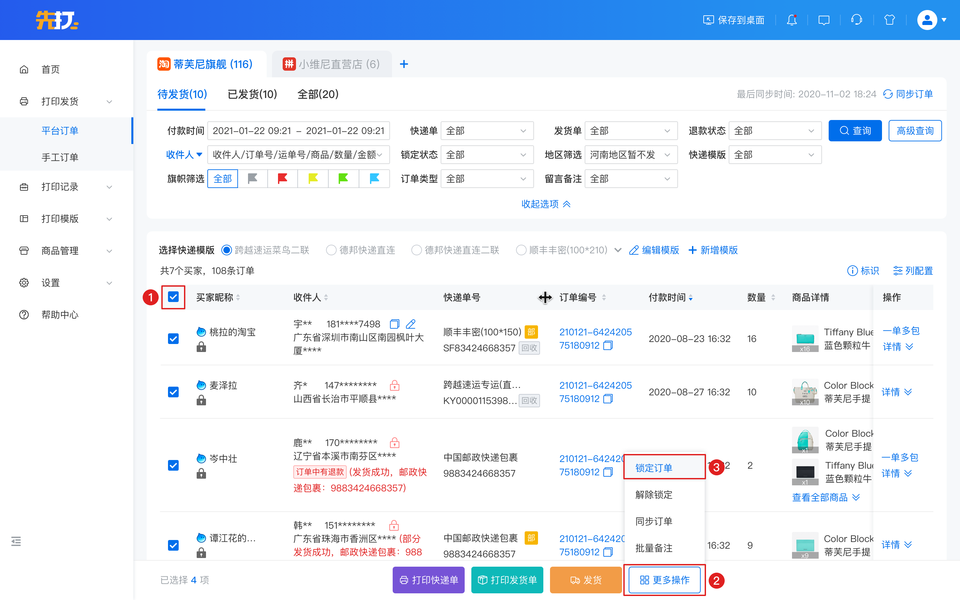Image resolution: width=960 pixels, height=600 pixels.
Task: Click the 付款时间 date range field
Action: [299, 130]
